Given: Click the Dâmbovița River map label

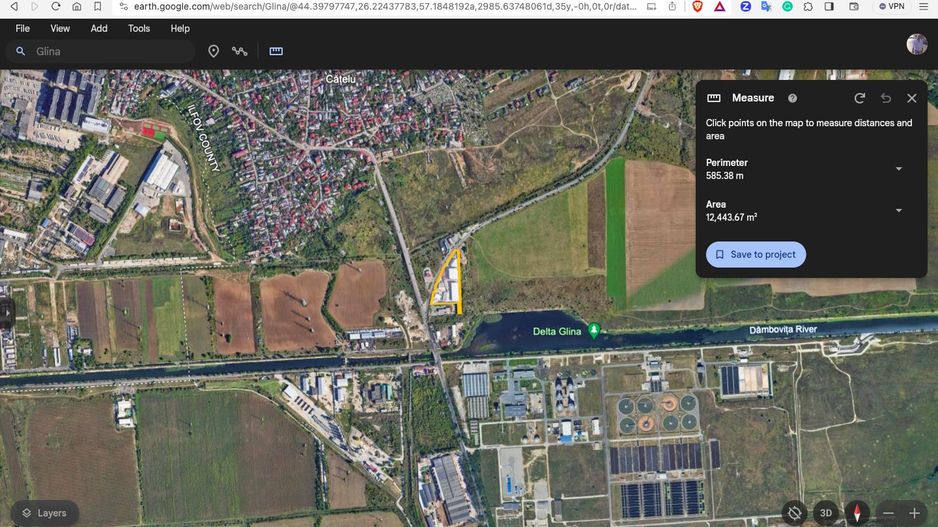Looking at the screenshot, I should pyautogui.click(x=783, y=330).
